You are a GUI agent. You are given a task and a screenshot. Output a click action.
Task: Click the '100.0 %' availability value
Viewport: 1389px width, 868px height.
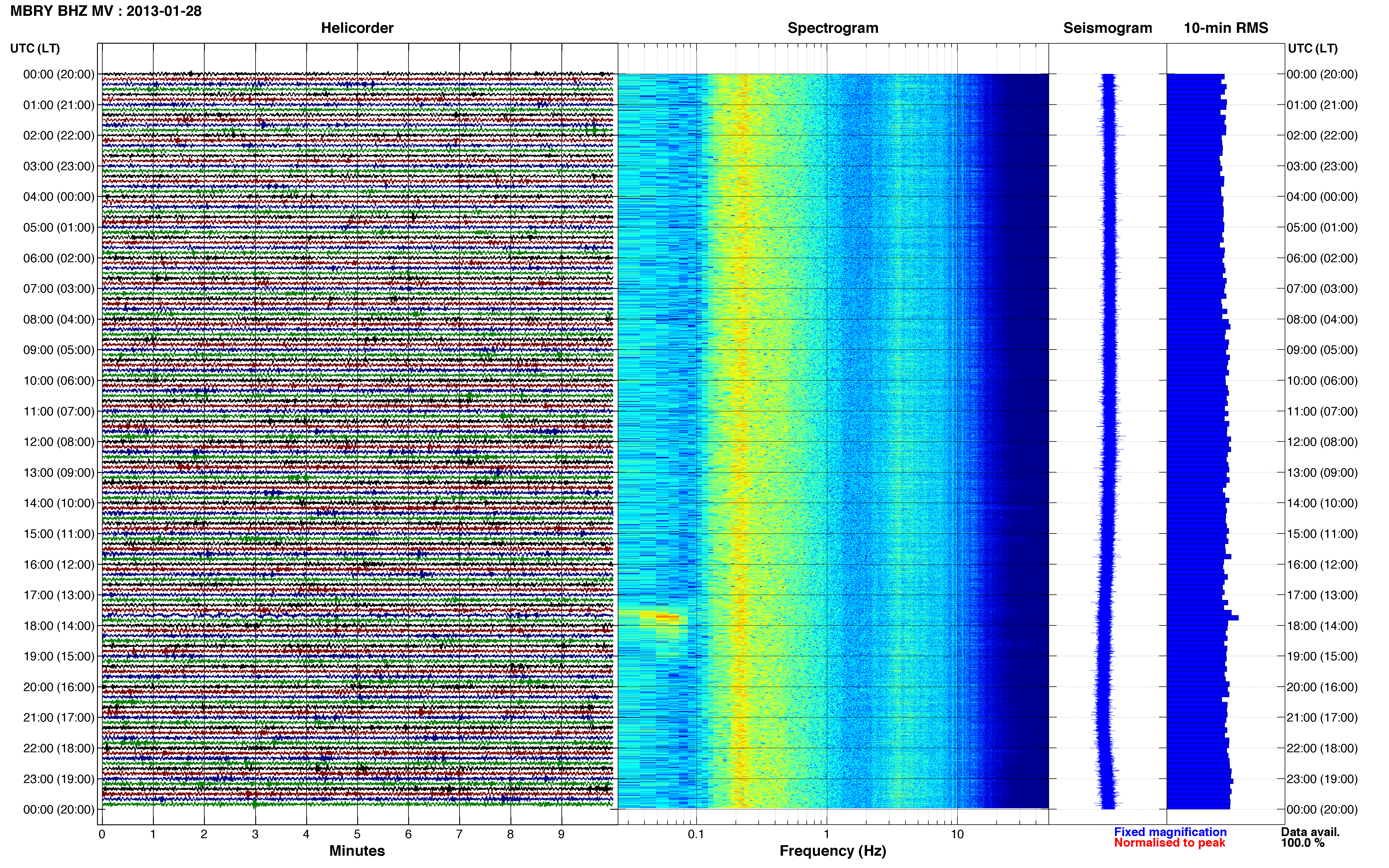click(x=1303, y=843)
